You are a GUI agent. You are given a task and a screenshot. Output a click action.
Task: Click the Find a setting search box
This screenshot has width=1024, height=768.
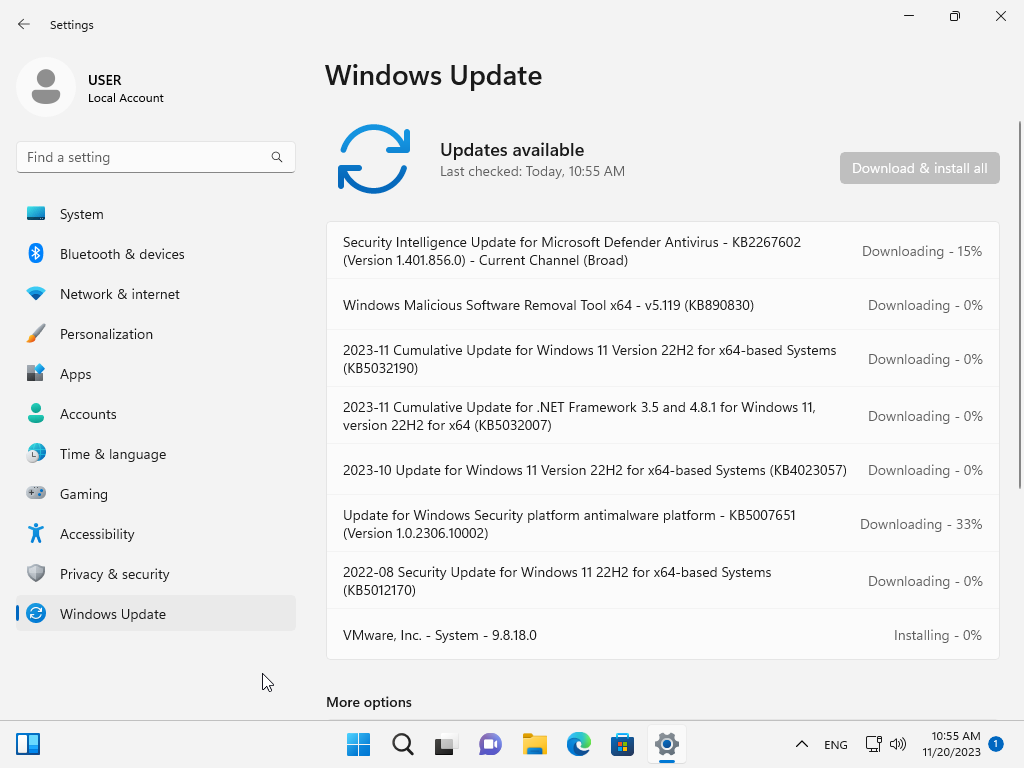click(x=155, y=157)
